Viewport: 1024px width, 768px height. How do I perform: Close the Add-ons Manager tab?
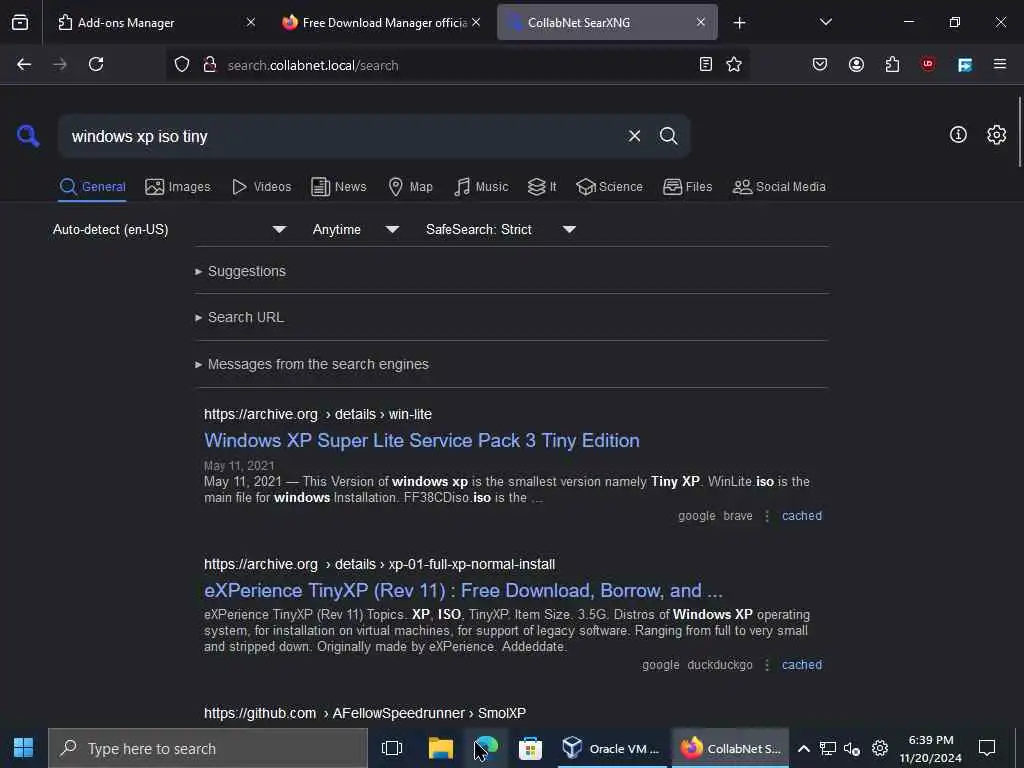[251, 22]
